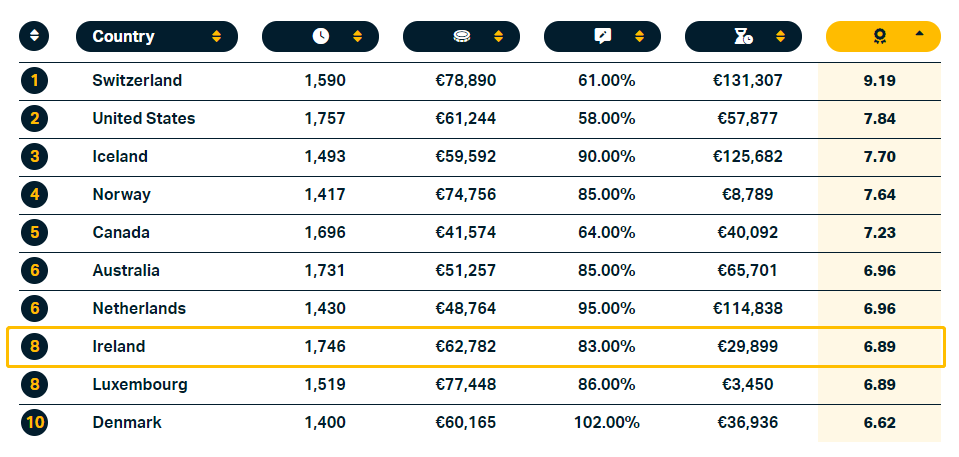
Task: Click the chat bubble icon column header
Action: pyautogui.click(x=602, y=37)
